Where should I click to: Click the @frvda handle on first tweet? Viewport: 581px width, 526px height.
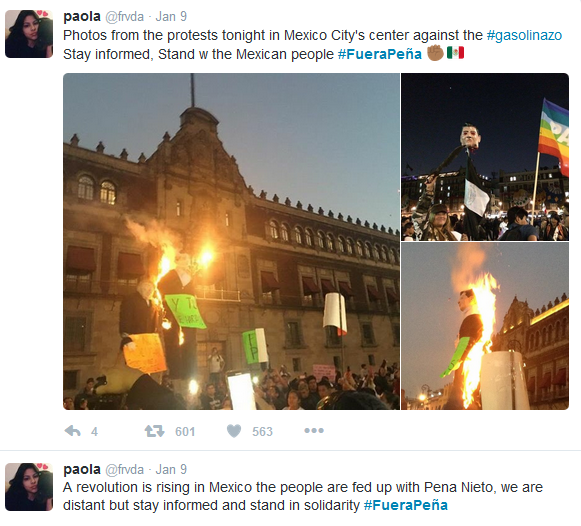pyautogui.click(x=124, y=16)
